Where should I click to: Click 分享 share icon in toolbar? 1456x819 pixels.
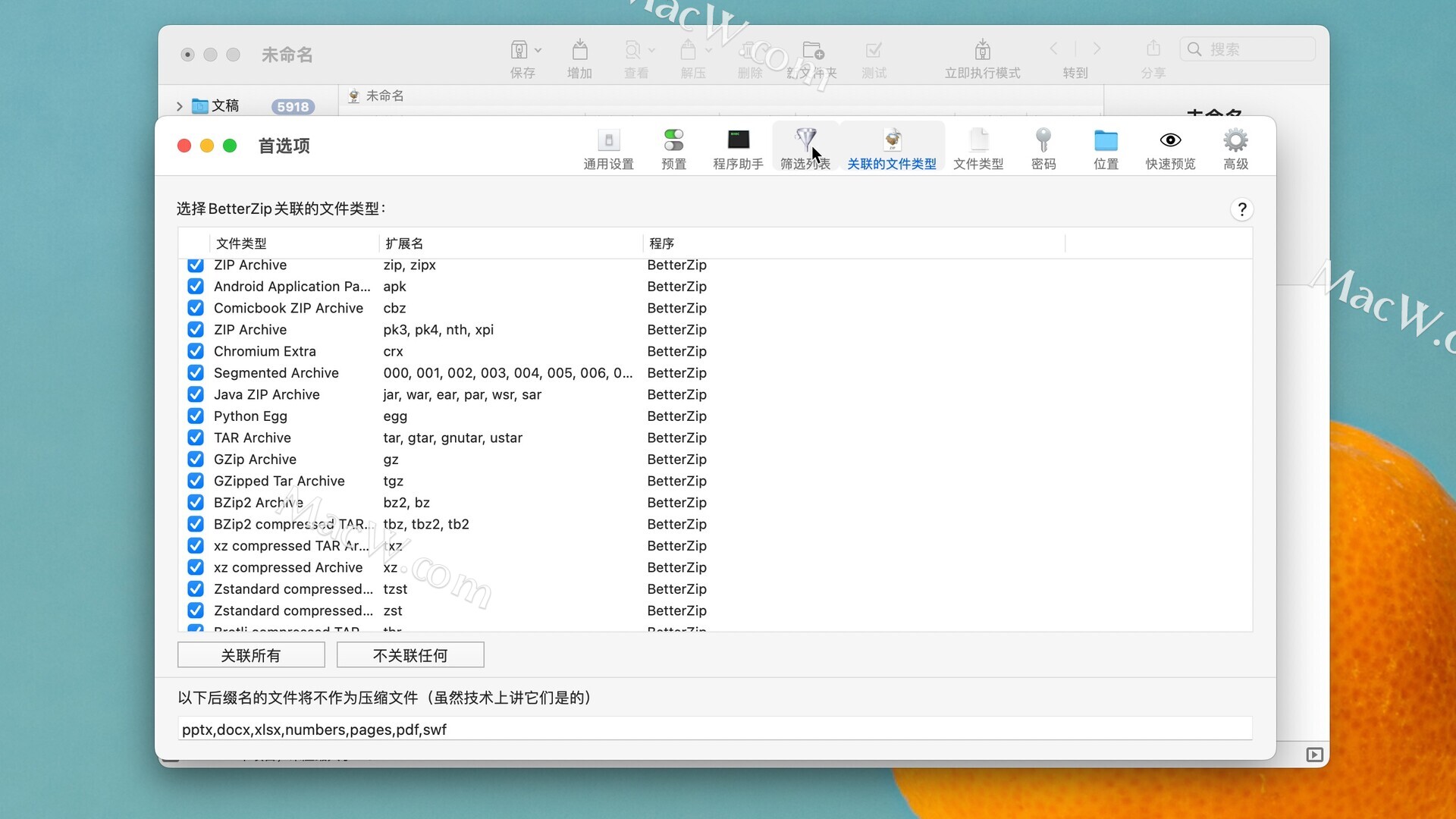[x=1153, y=49]
